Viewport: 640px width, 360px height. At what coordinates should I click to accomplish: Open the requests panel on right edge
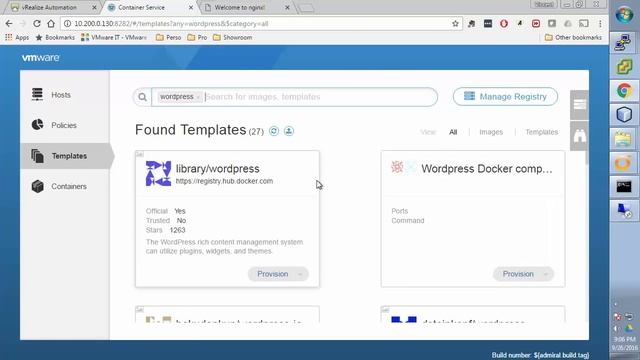(579, 105)
